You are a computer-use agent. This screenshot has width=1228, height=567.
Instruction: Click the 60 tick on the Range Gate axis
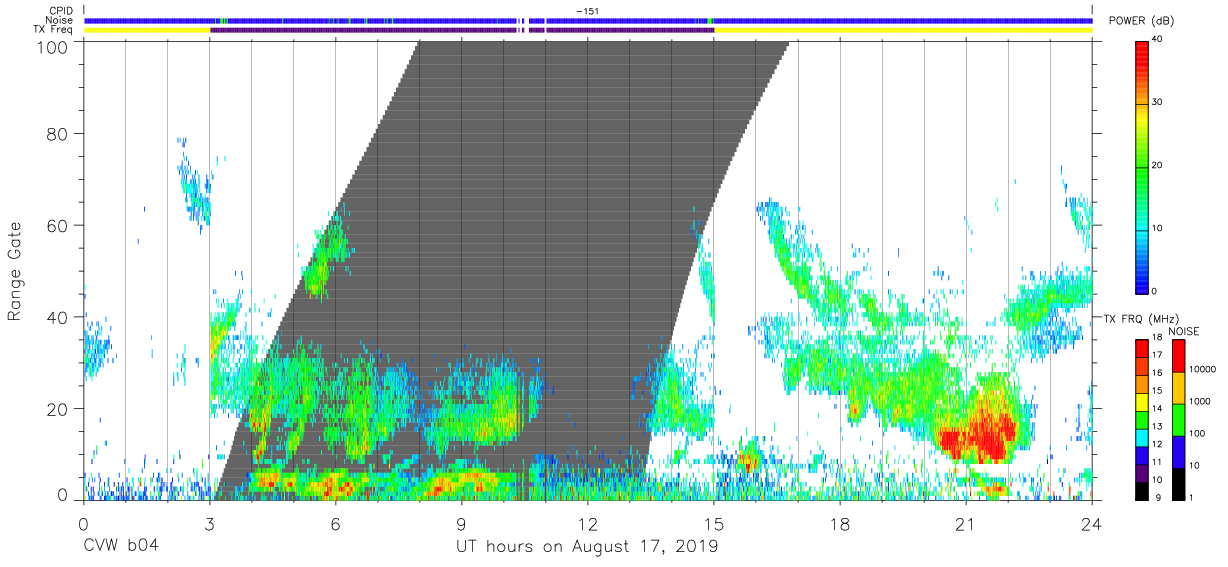[x=58, y=226]
